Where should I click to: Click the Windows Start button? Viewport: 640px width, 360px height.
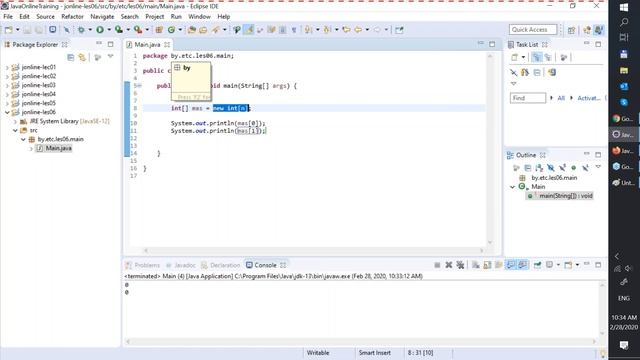coord(624,7)
